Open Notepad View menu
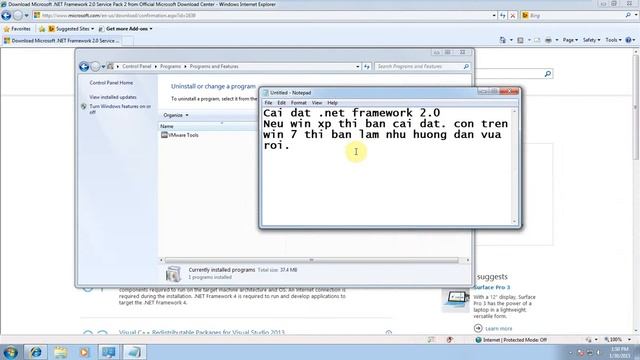Screen dimensions: 640x360 point(317,103)
